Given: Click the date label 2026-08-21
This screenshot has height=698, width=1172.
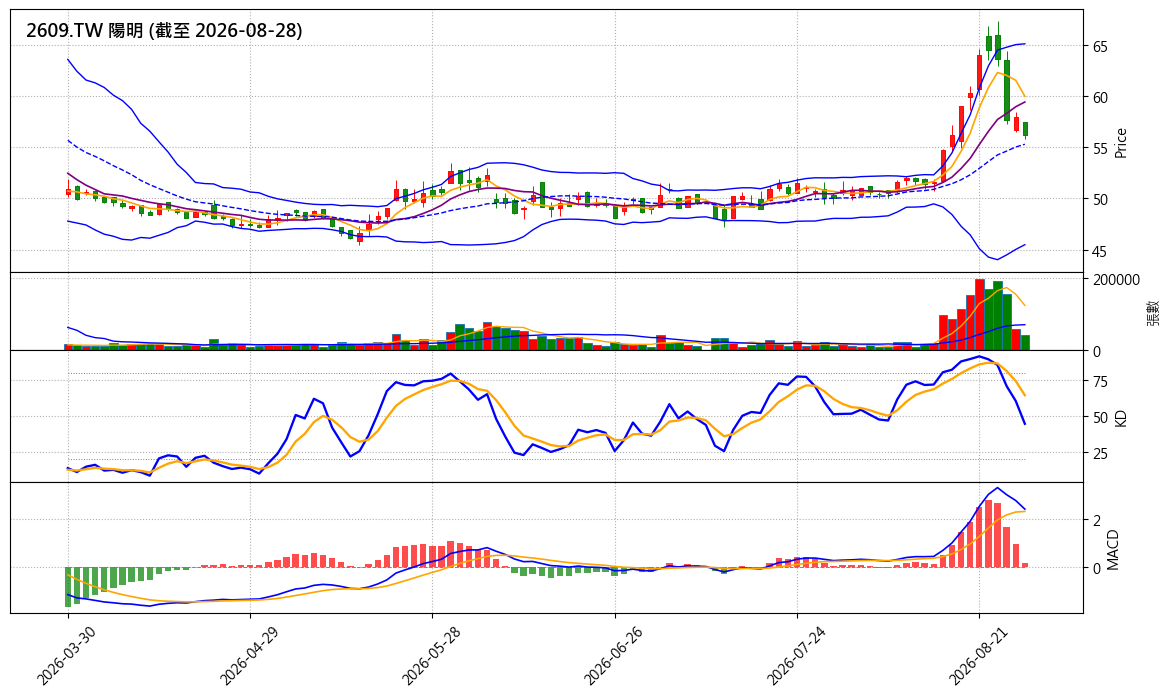Looking at the screenshot, I should (977, 655).
